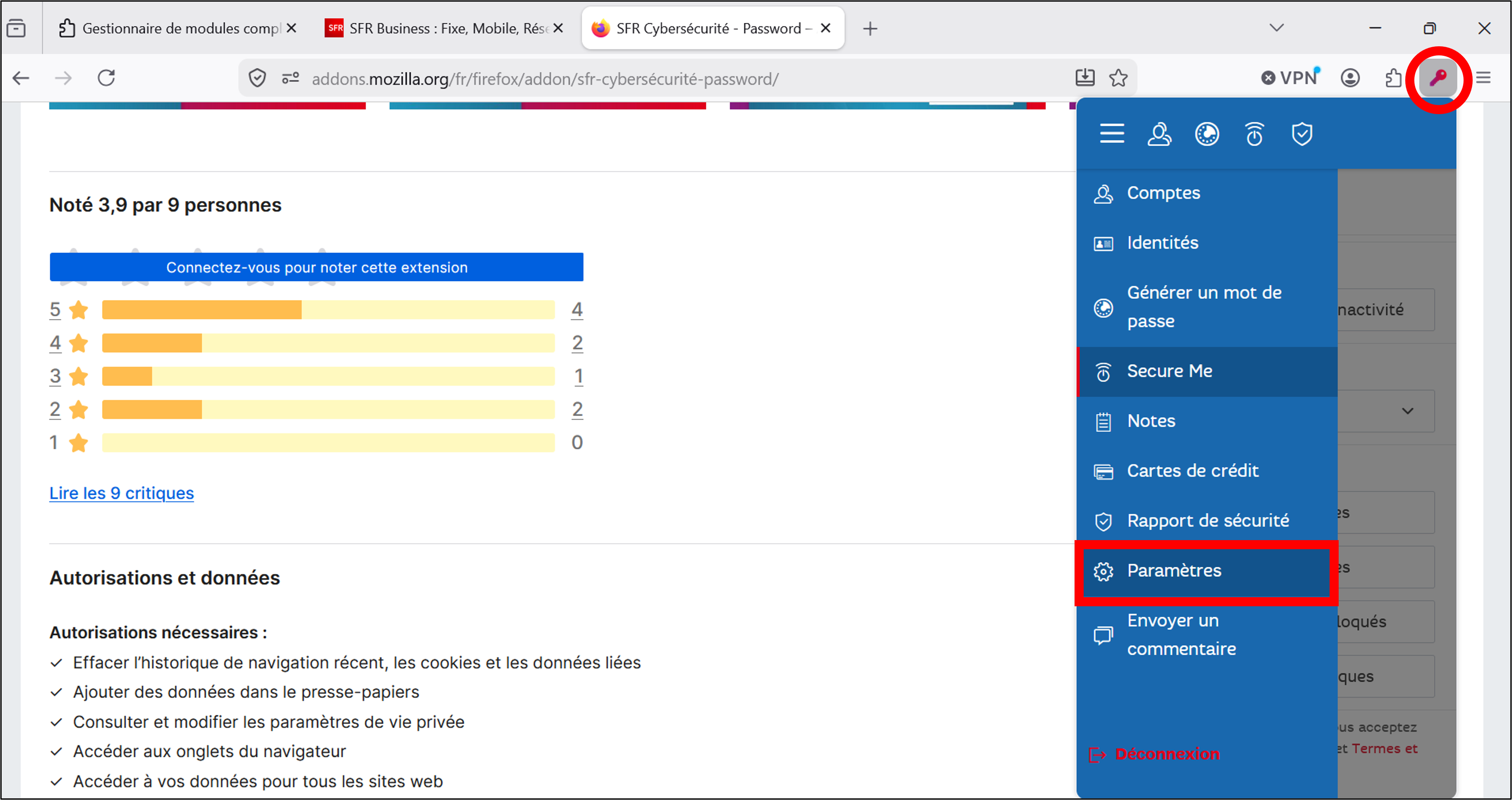Image resolution: width=1512 pixels, height=800 pixels.
Task: Click the Autorisations et données heading
Action: pyautogui.click(x=164, y=578)
